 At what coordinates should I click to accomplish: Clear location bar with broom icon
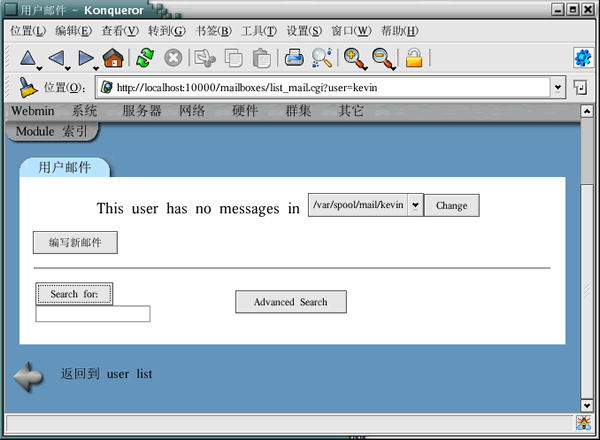pyautogui.click(x=28, y=88)
